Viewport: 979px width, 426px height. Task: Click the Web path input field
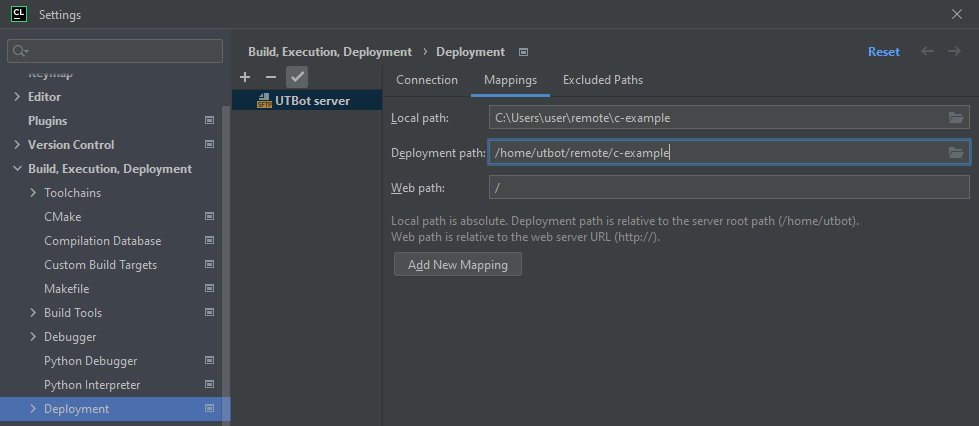(728, 188)
